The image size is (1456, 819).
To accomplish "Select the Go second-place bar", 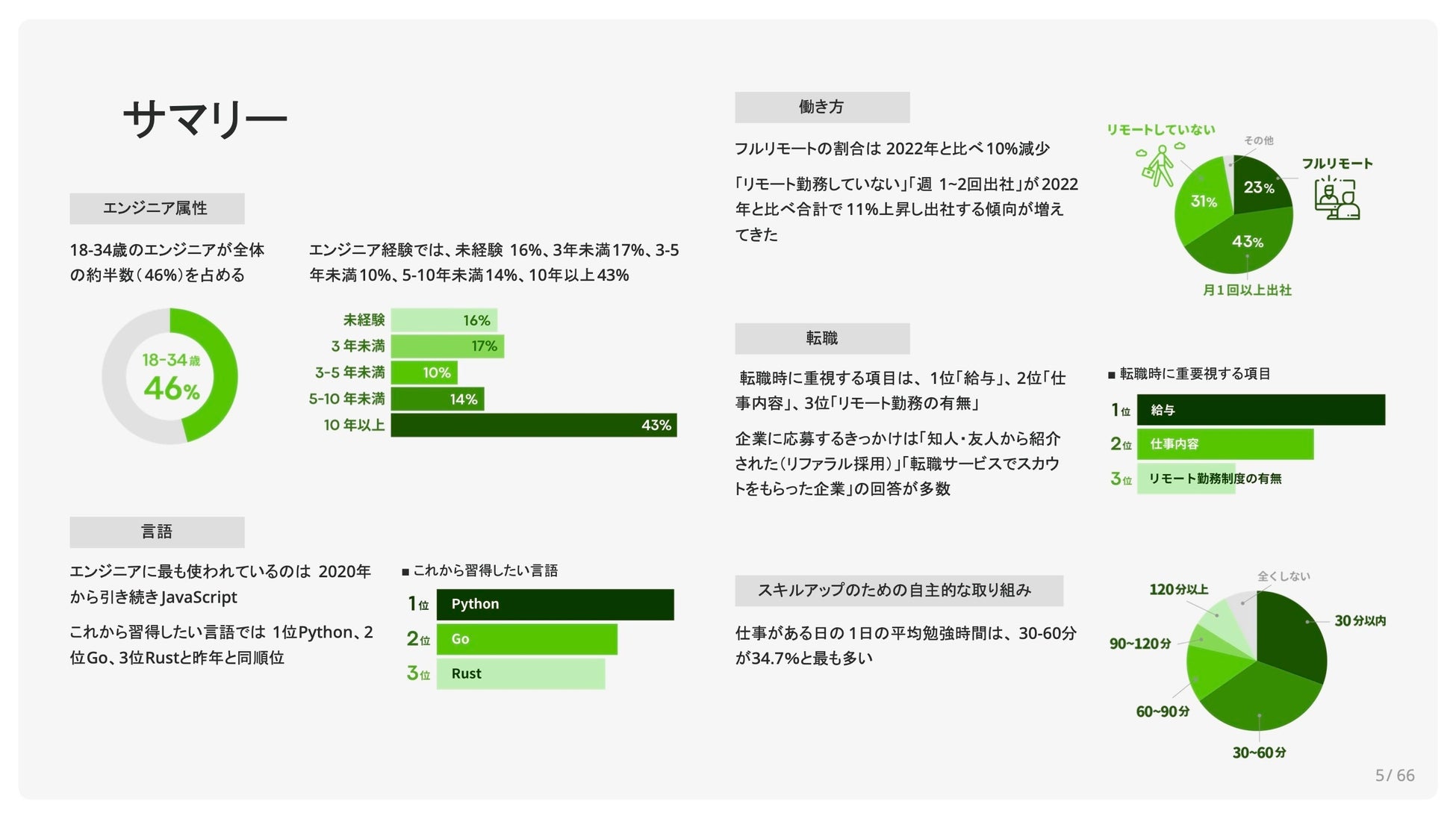I will (526, 639).
